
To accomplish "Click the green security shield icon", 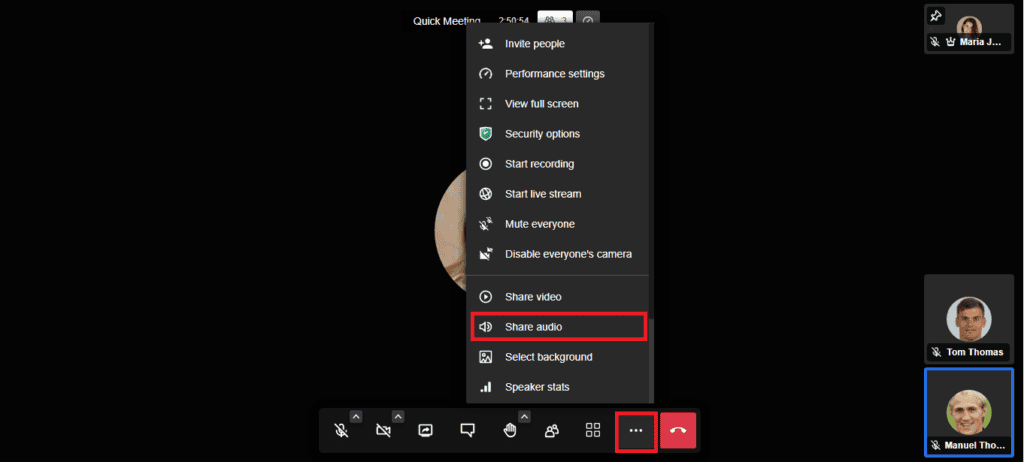I will coord(485,134).
